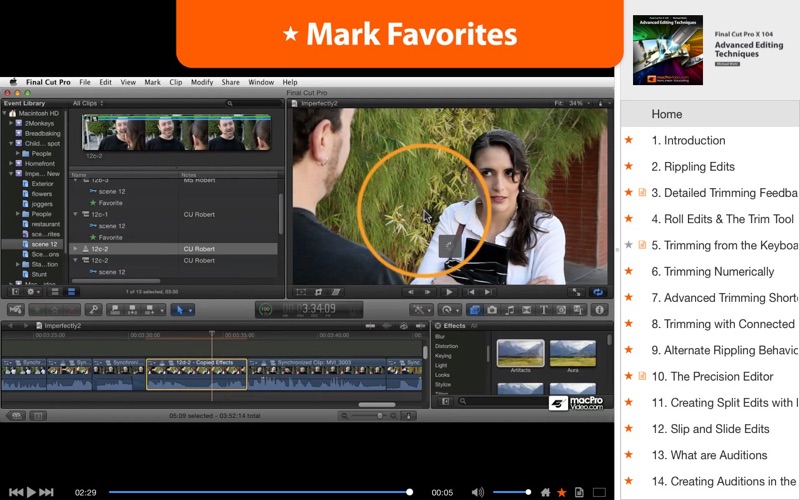
Task: Expand the Homefront event
Action: coord(11,163)
